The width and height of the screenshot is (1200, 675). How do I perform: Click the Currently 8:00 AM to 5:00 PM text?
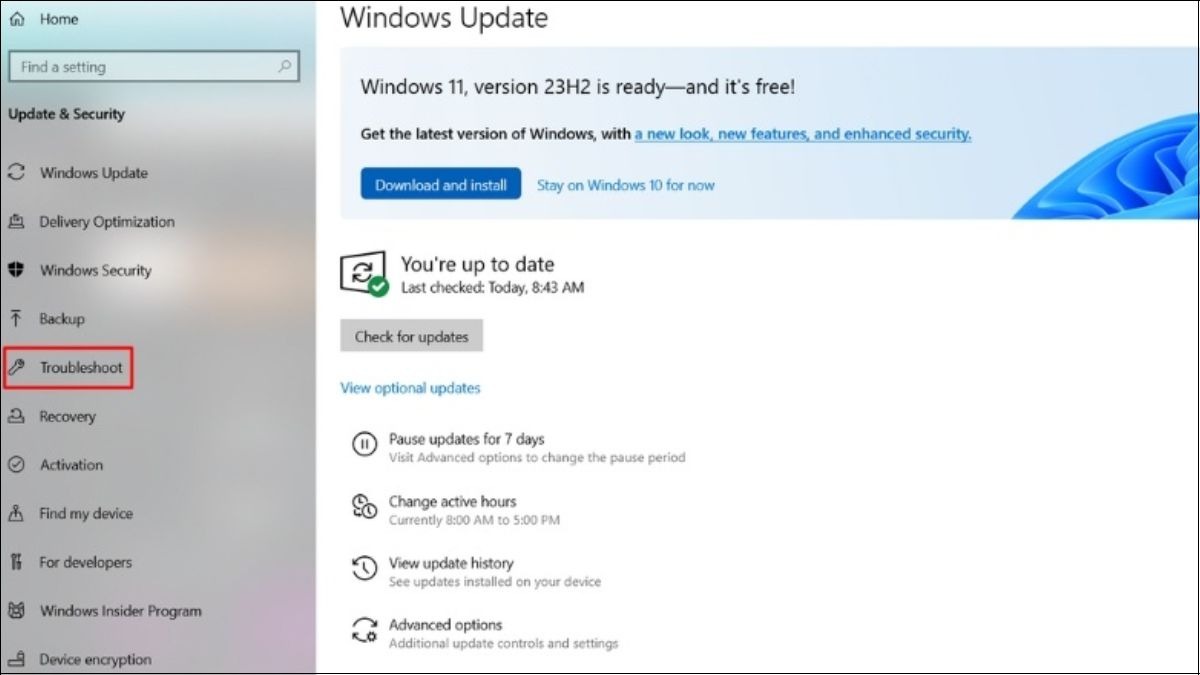(475, 520)
